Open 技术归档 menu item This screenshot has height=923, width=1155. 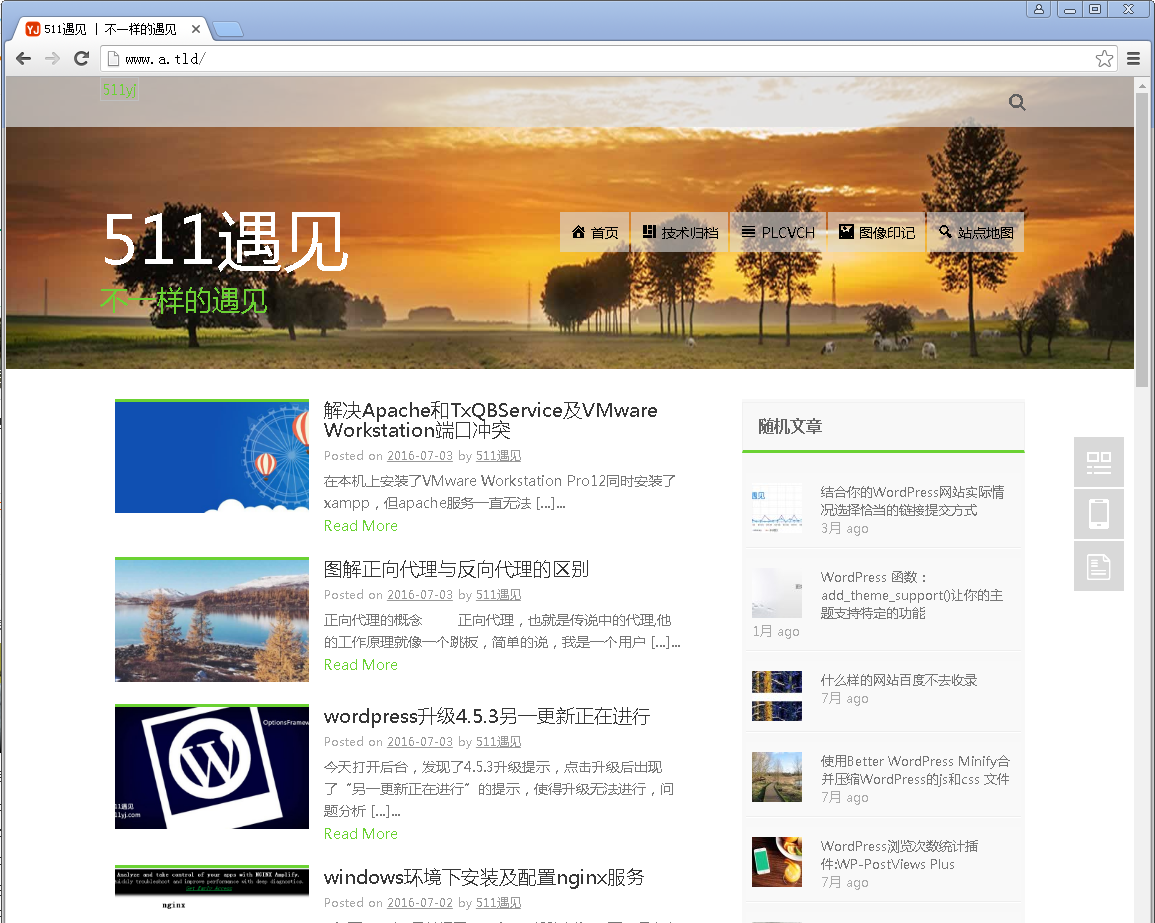tap(680, 233)
